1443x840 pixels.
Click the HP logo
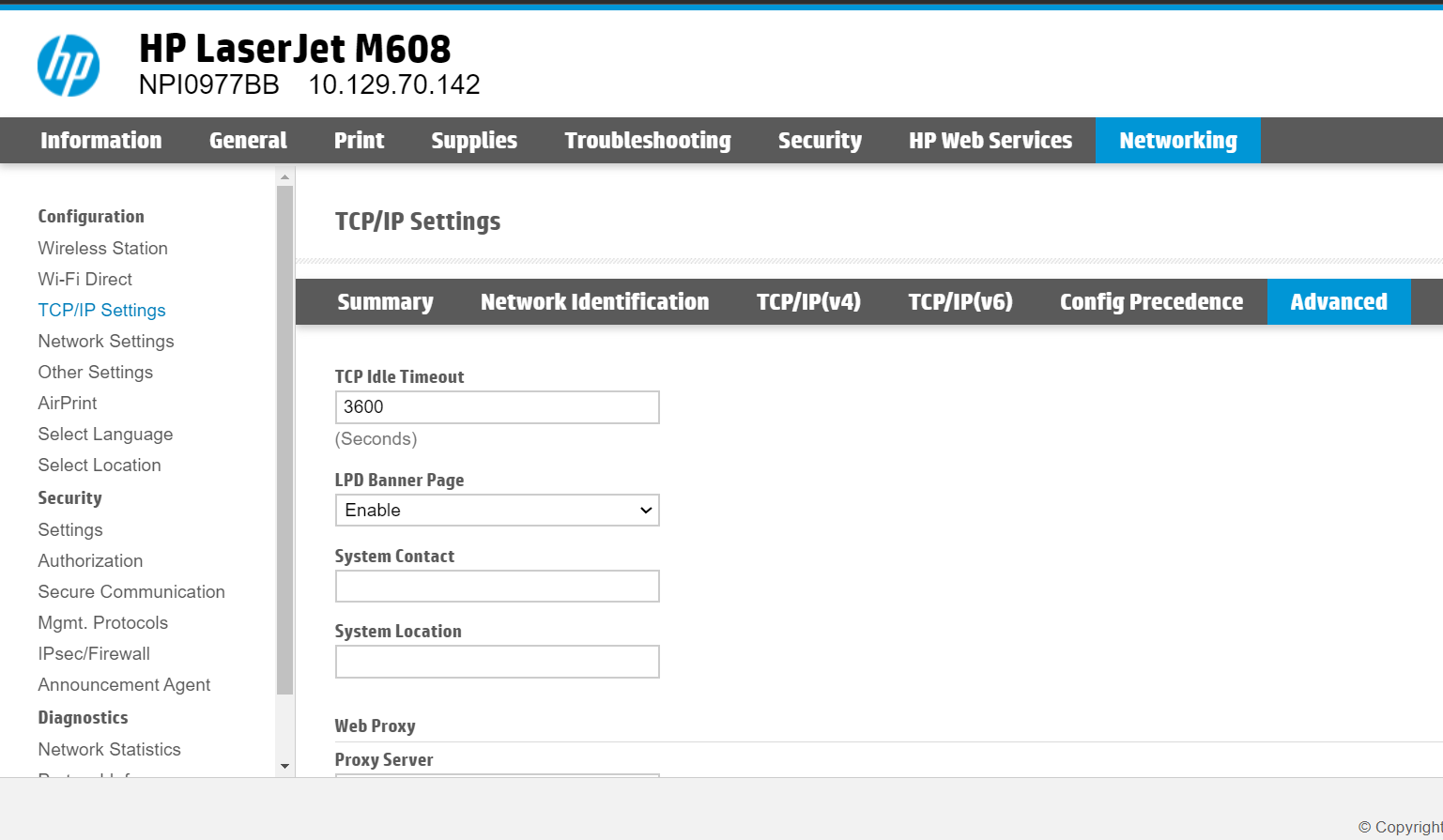click(68, 64)
